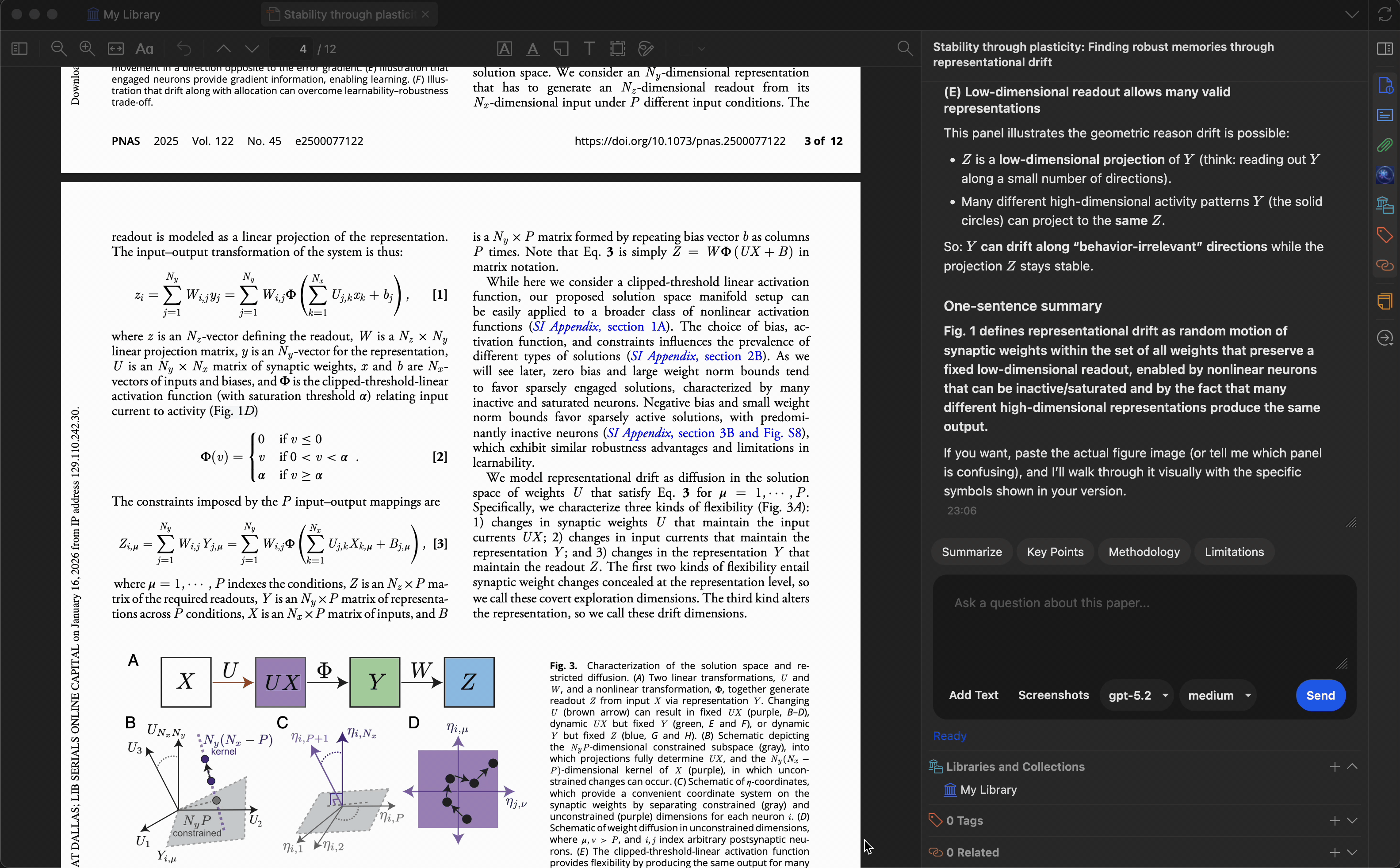The image size is (1400, 868).
Task: Select the area selection annotation tool
Action: click(617, 49)
